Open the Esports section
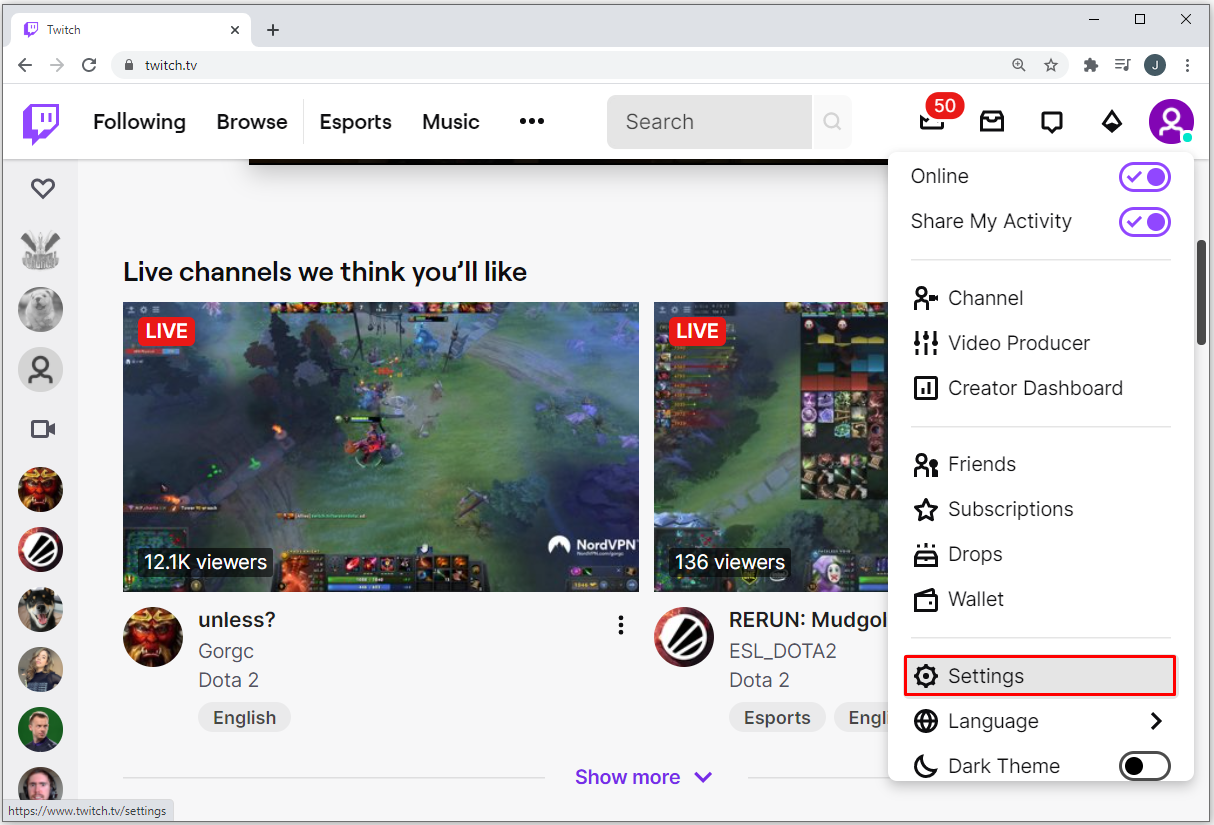This screenshot has height=825, width=1214. click(355, 122)
